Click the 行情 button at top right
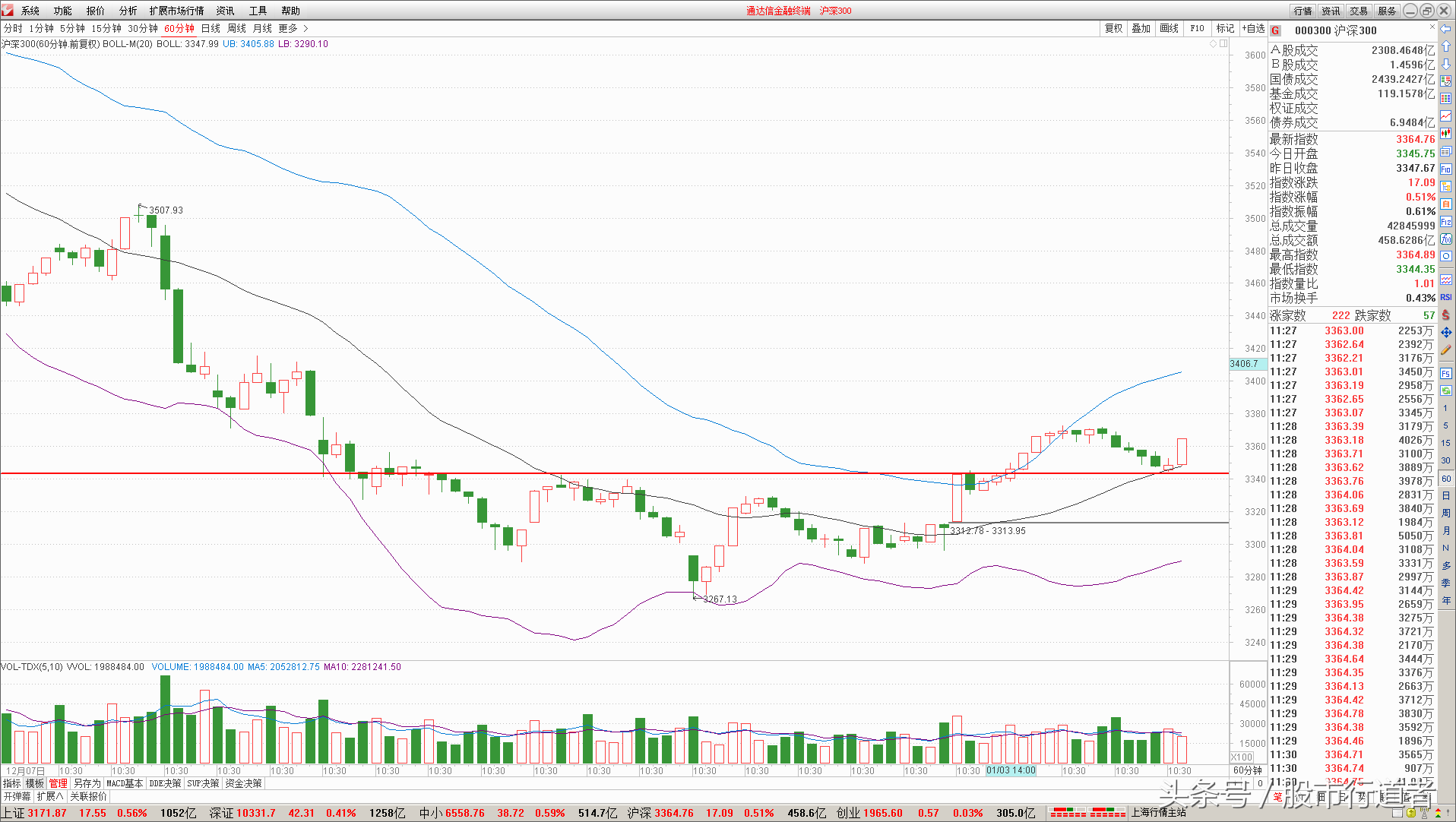 pos(1303,11)
